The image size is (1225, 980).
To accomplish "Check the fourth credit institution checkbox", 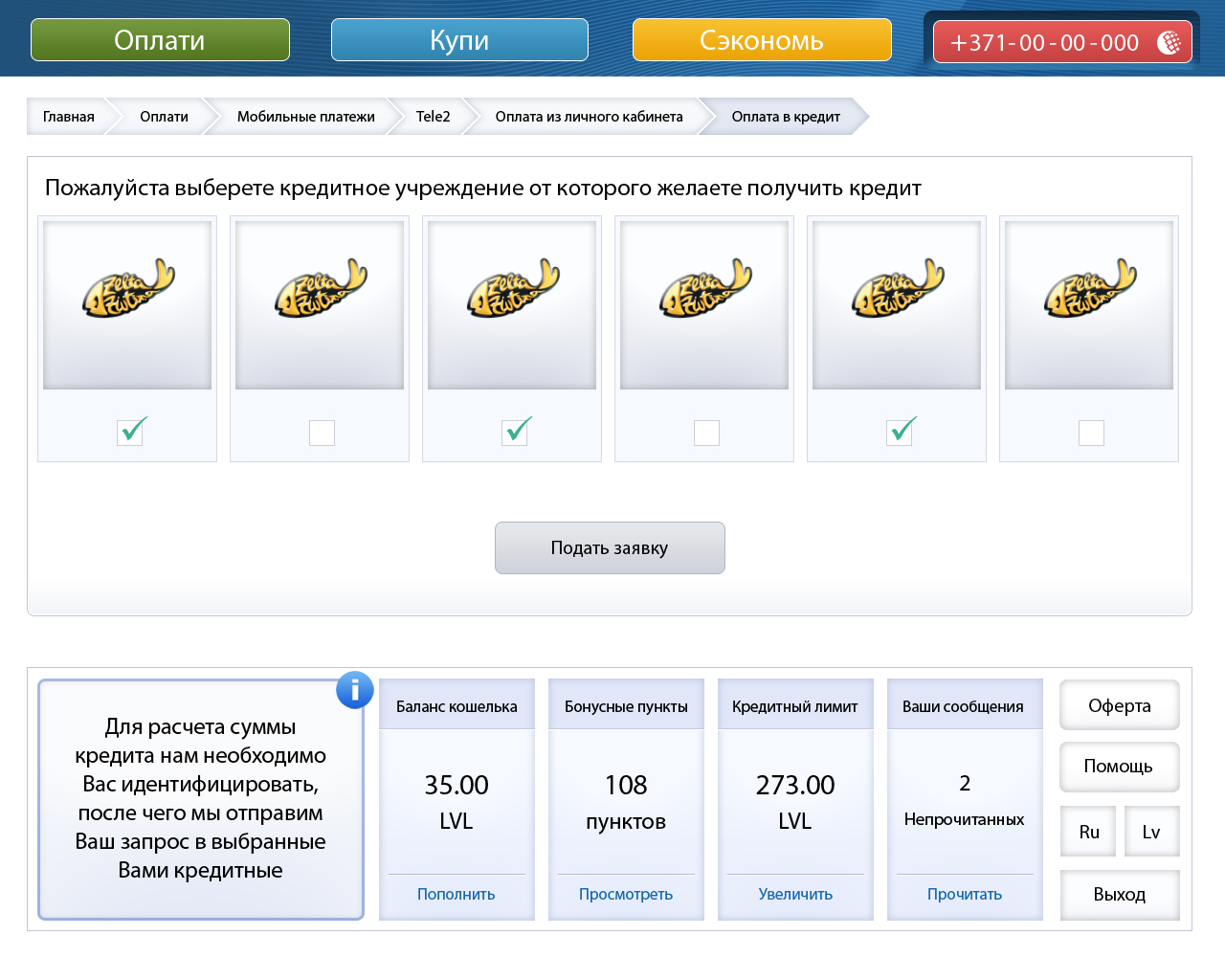I will [706, 433].
